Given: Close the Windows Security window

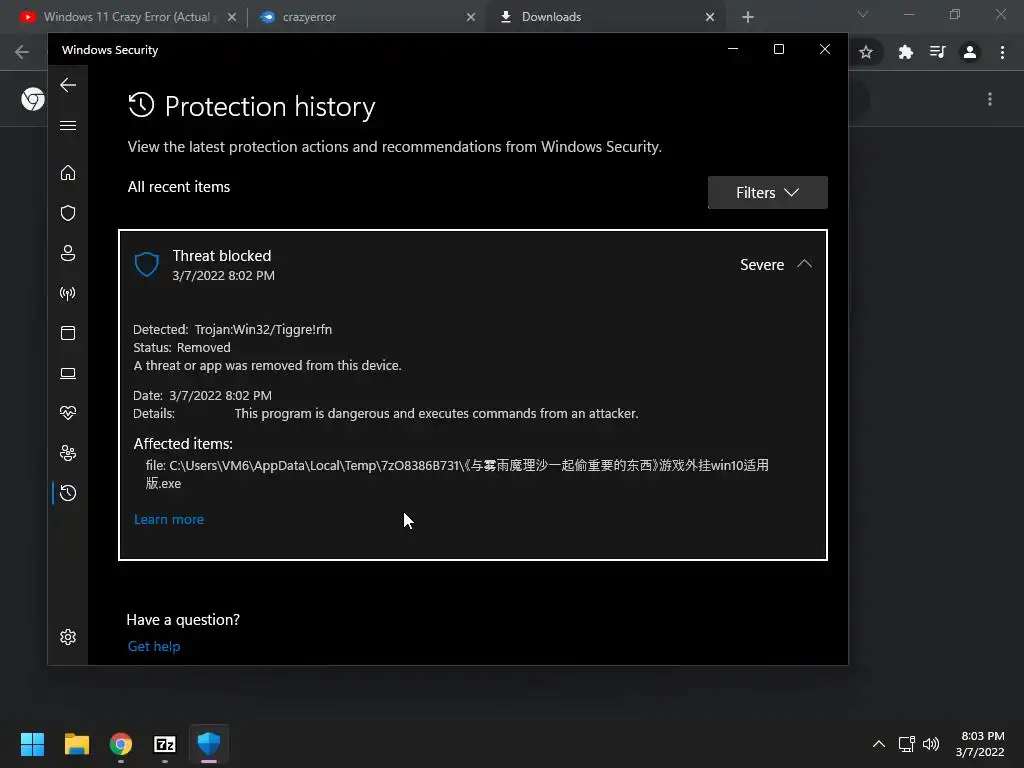Looking at the screenshot, I should (x=825, y=49).
